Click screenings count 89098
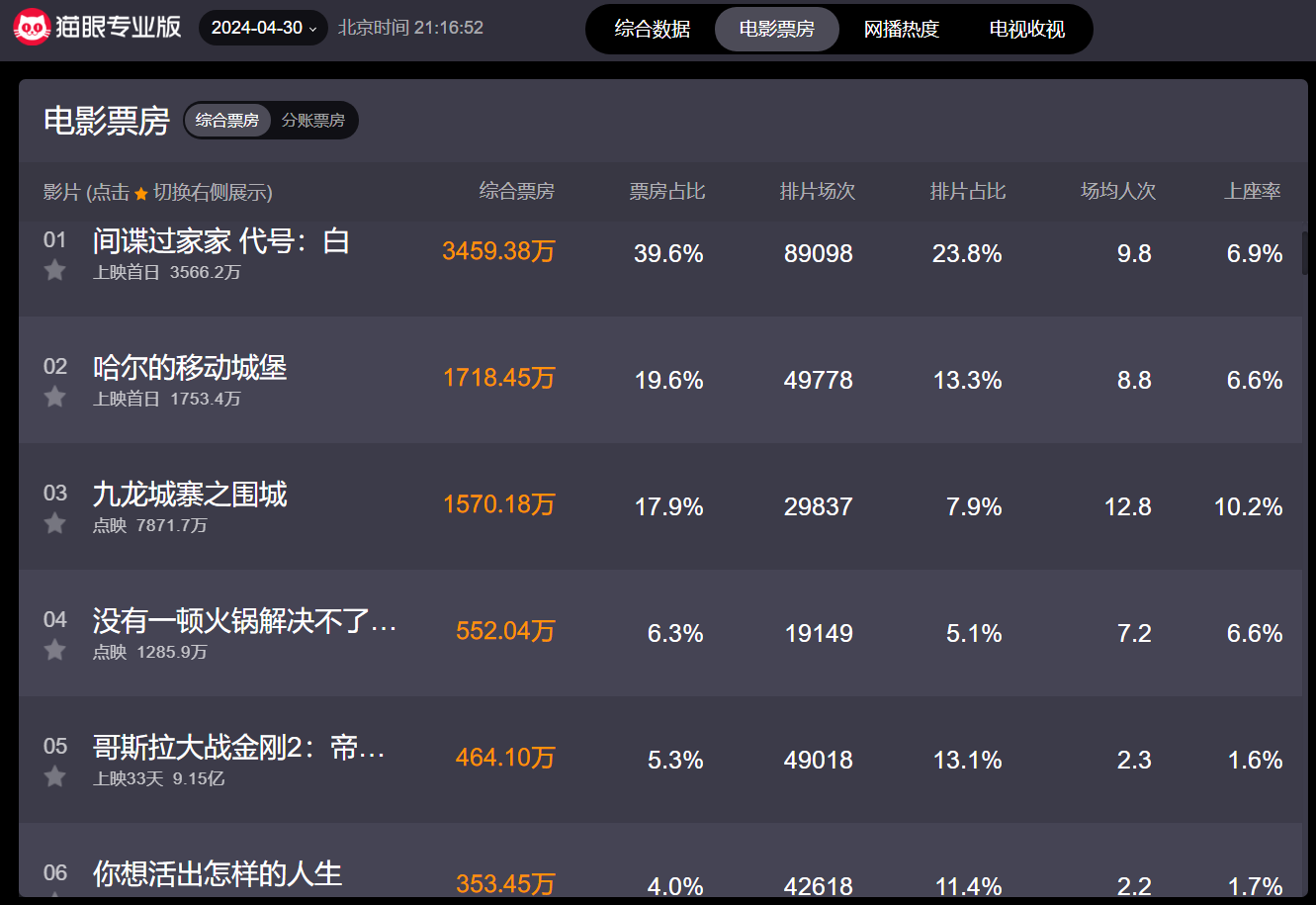The width and height of the screenshot is (1316, 905). click(x=819, y=254)
